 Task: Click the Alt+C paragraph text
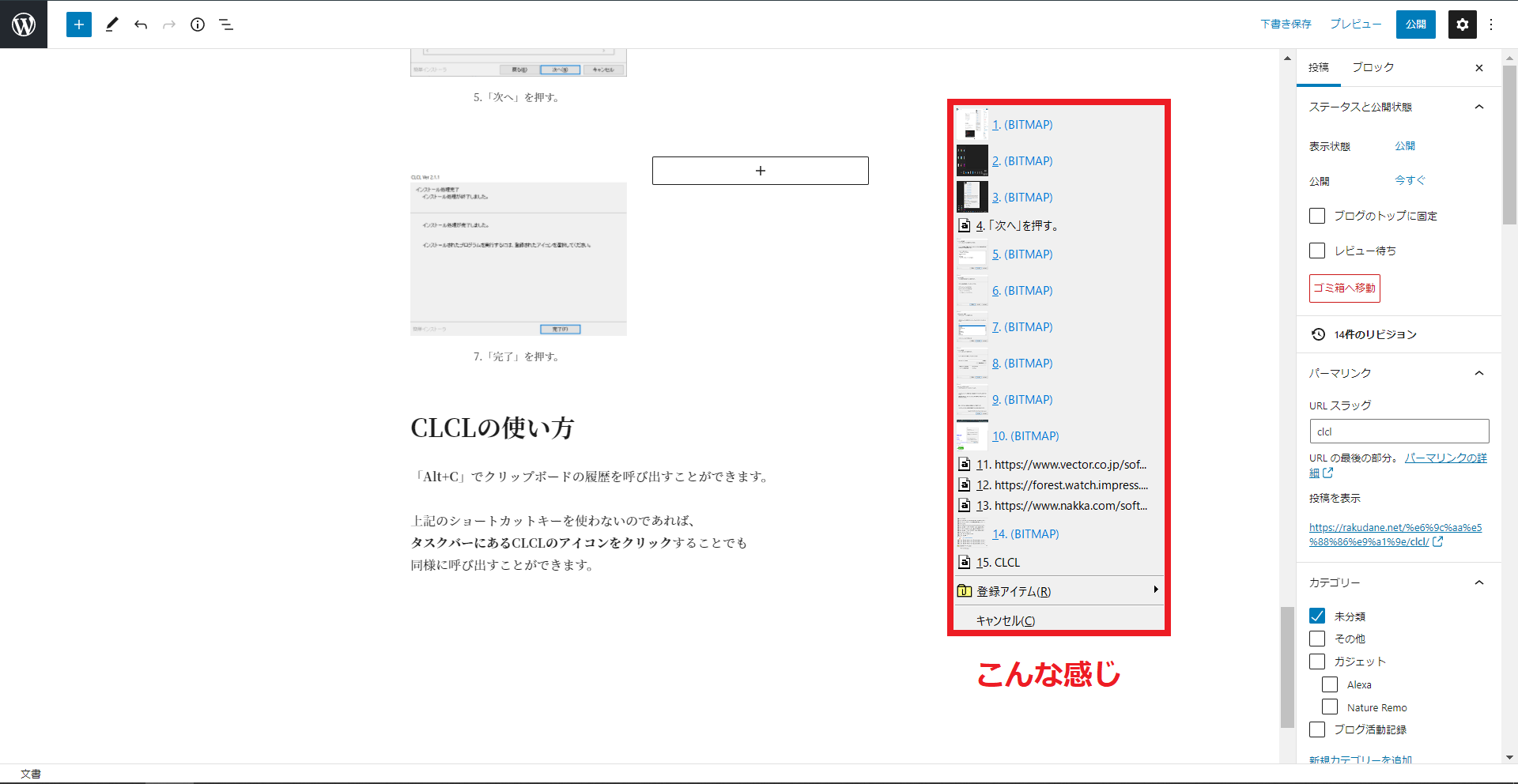click(592, 477)
